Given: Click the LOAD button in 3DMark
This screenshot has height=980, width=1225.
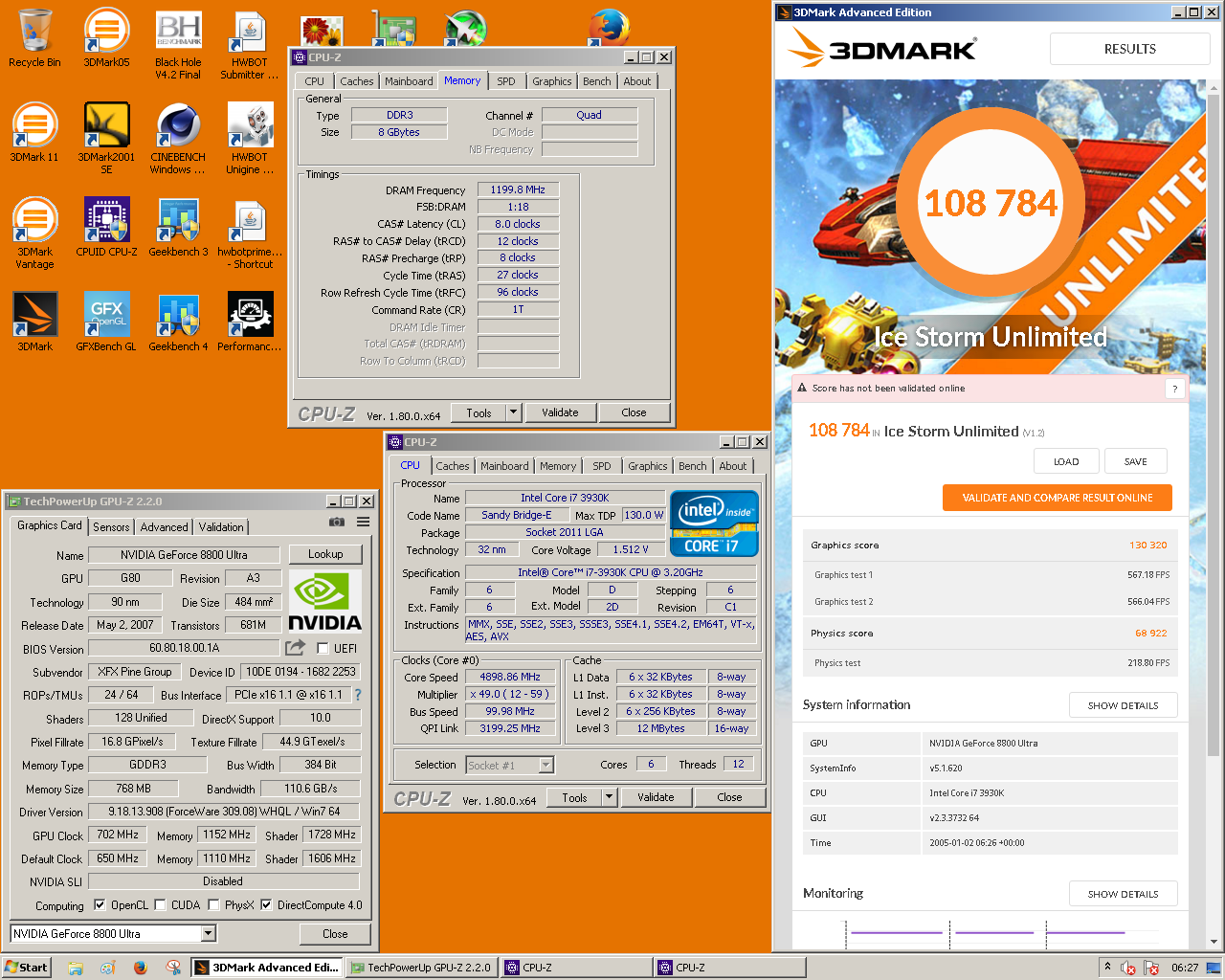Looking at the screenshot, I should [x=1066, y=461].
